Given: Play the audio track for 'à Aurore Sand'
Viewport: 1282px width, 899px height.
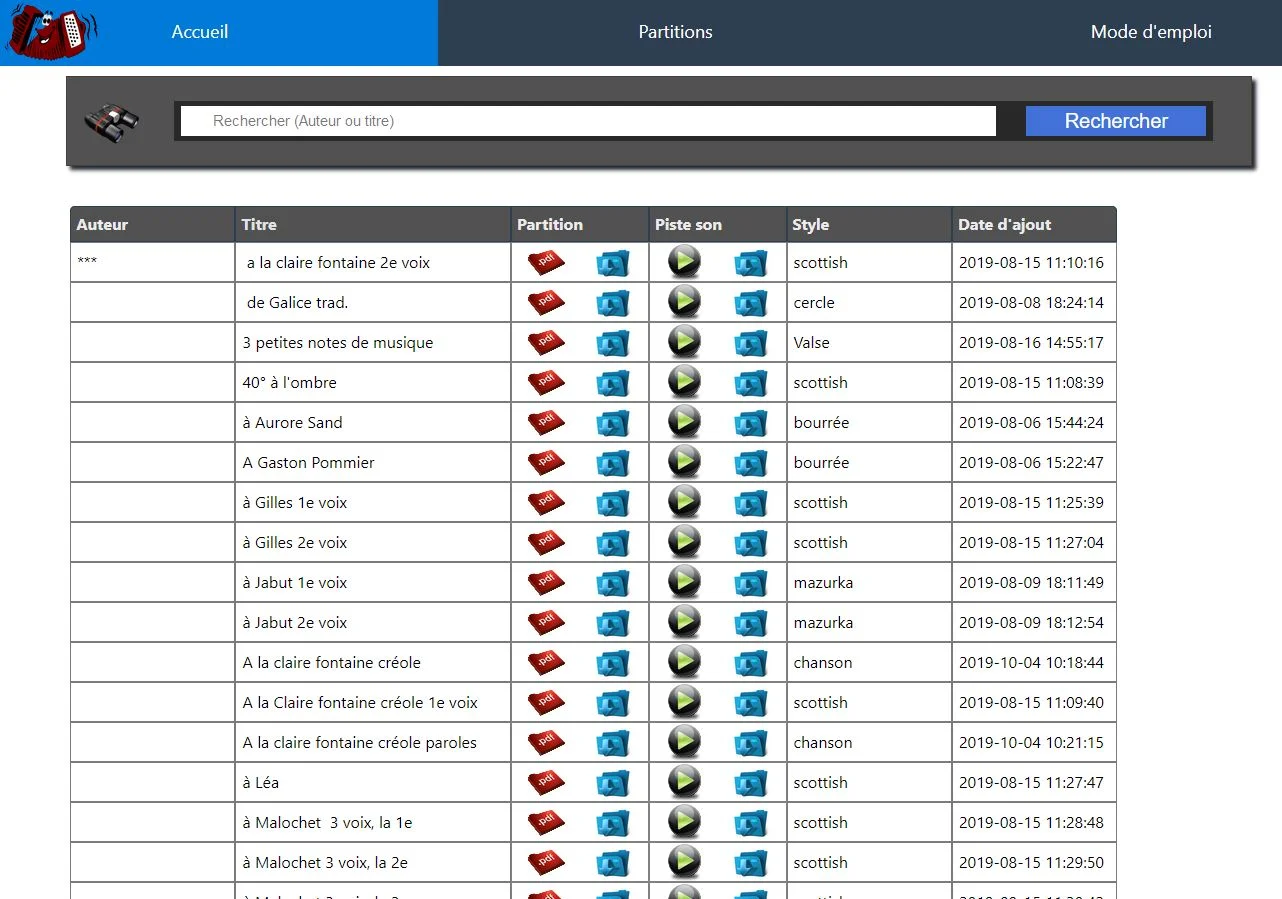Looking at the screenshot, I should (684, 422).
